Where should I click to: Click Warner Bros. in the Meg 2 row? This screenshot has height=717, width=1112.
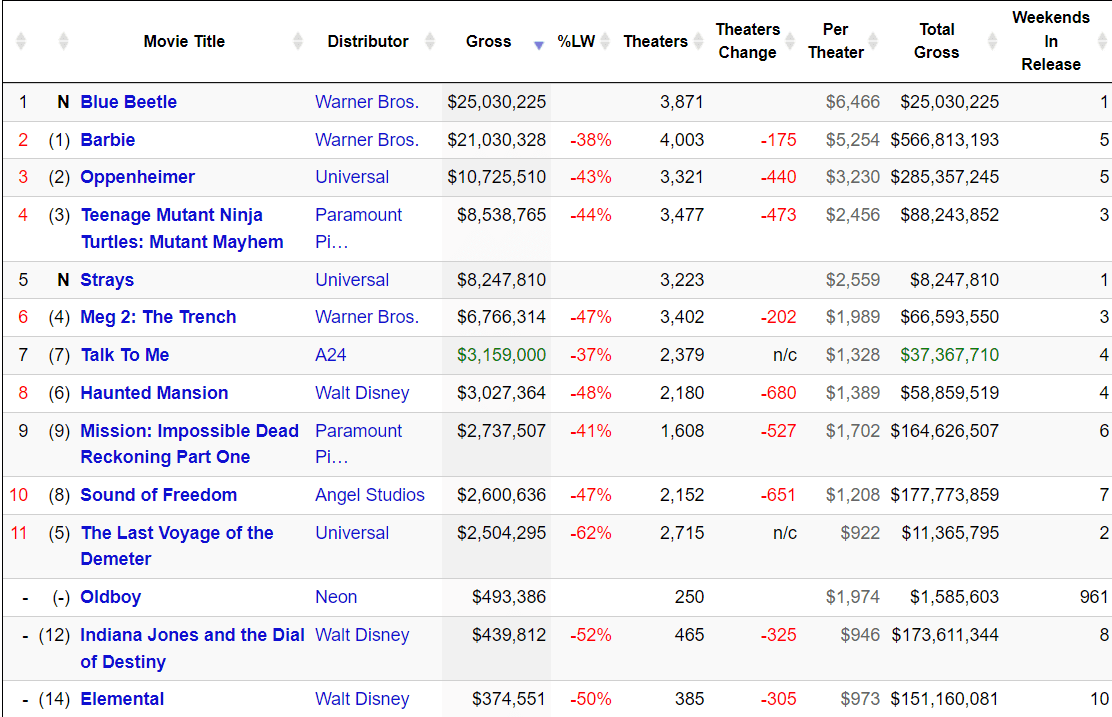(x=367, y=317)
